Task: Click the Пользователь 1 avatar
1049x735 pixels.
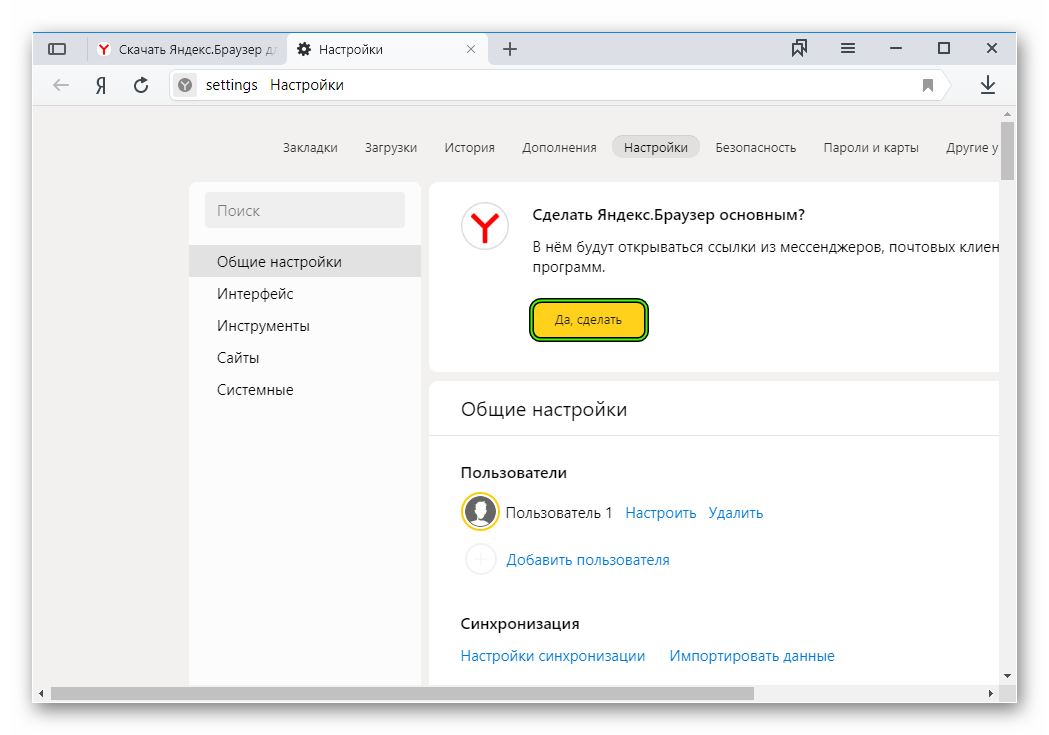Action: (x=480, y=512)
